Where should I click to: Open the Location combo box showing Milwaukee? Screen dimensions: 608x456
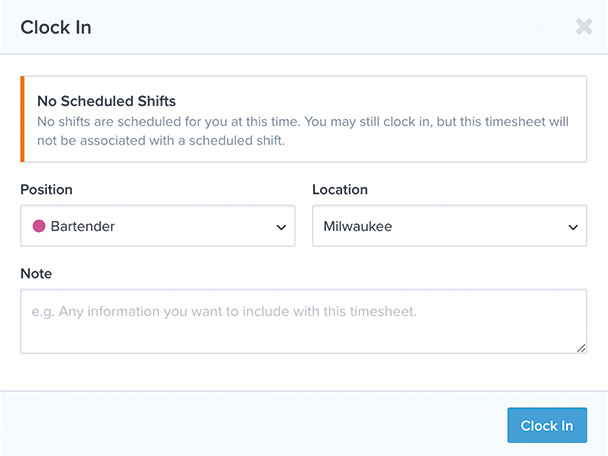449,226
